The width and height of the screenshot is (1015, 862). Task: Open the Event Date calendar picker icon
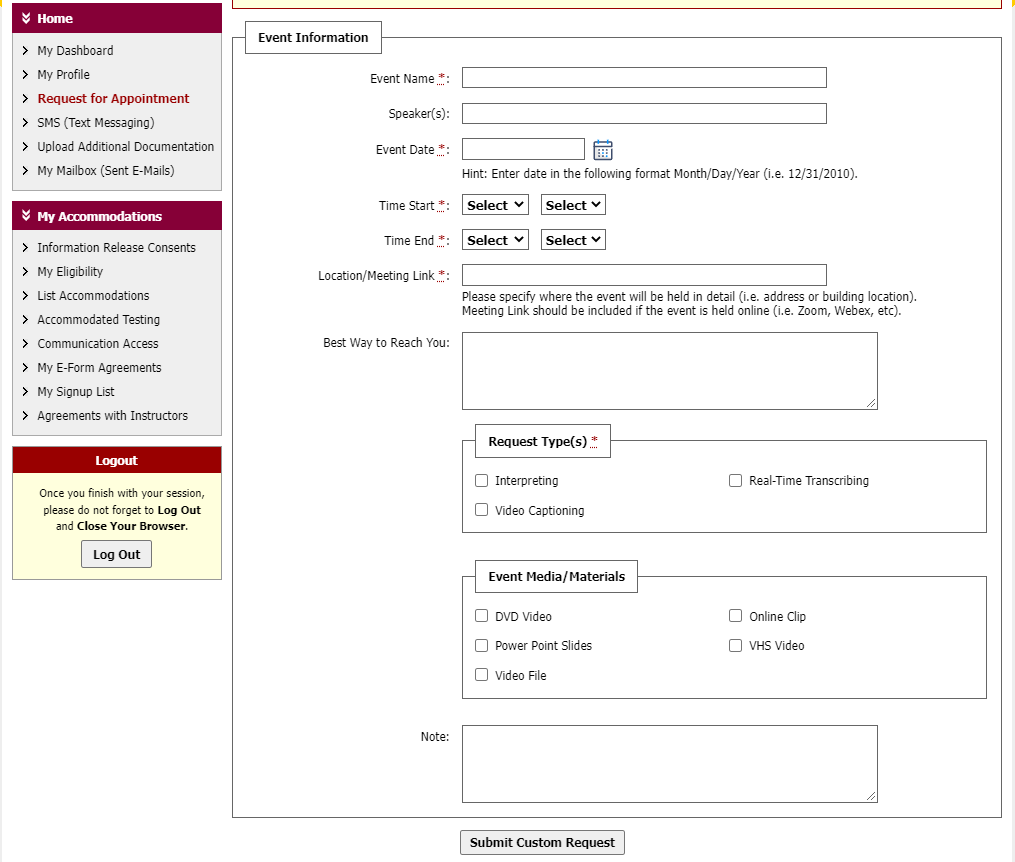coord(602,150)
